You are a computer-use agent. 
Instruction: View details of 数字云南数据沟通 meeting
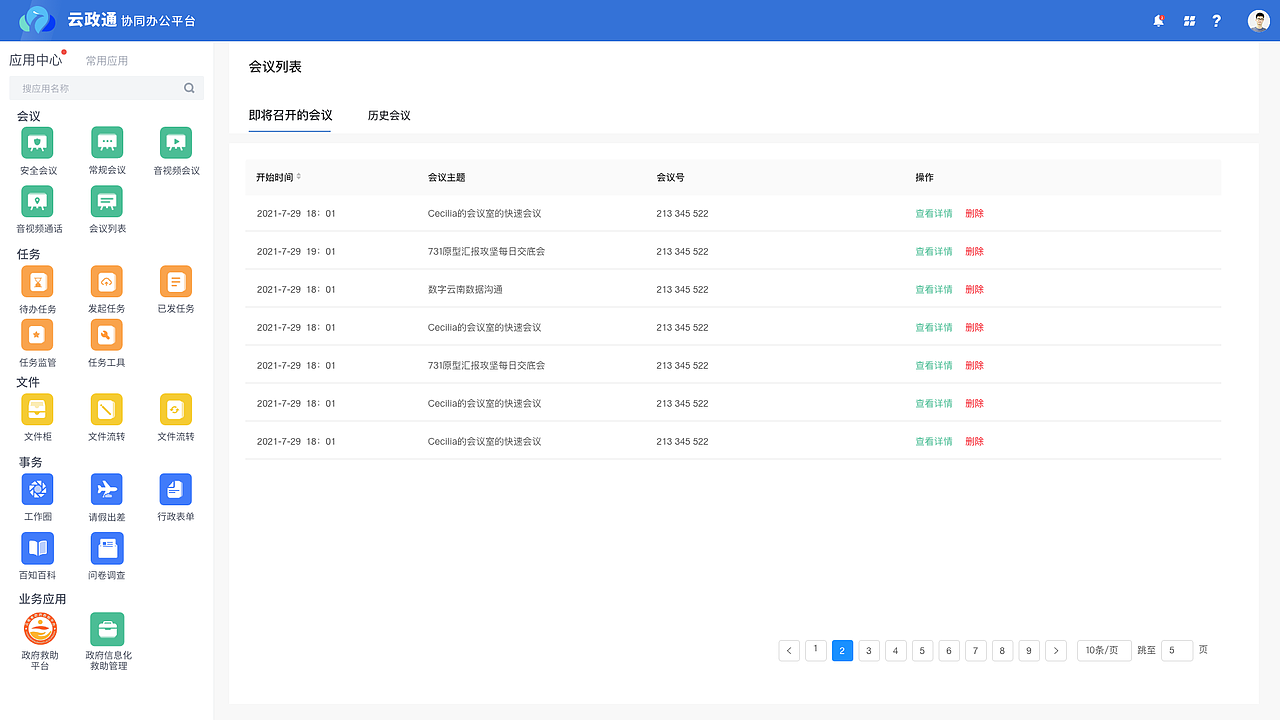934,289
